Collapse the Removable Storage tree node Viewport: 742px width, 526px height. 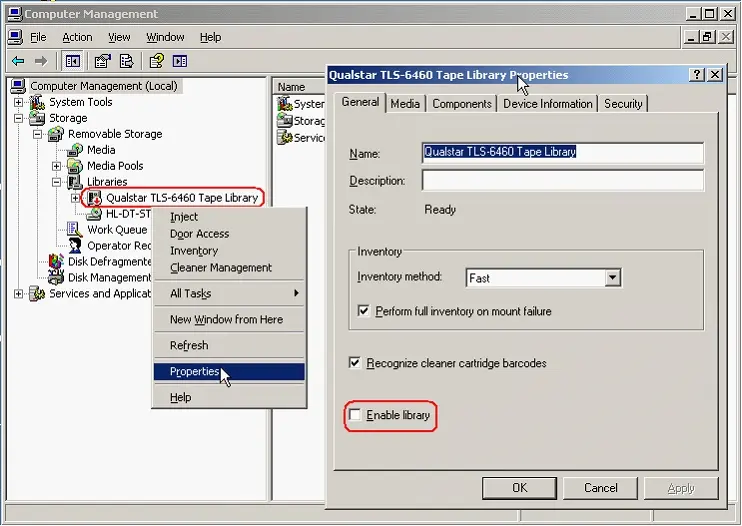coord(38,134)
